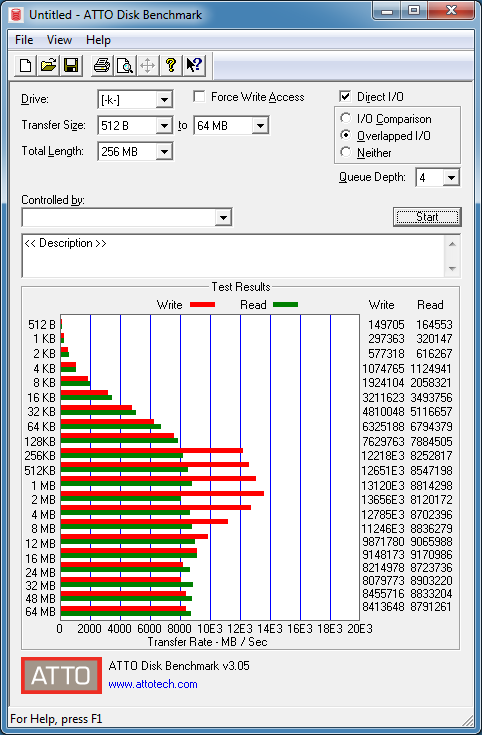
Task: Uncheck the Direct I/O checkbox
Action: 345,97
